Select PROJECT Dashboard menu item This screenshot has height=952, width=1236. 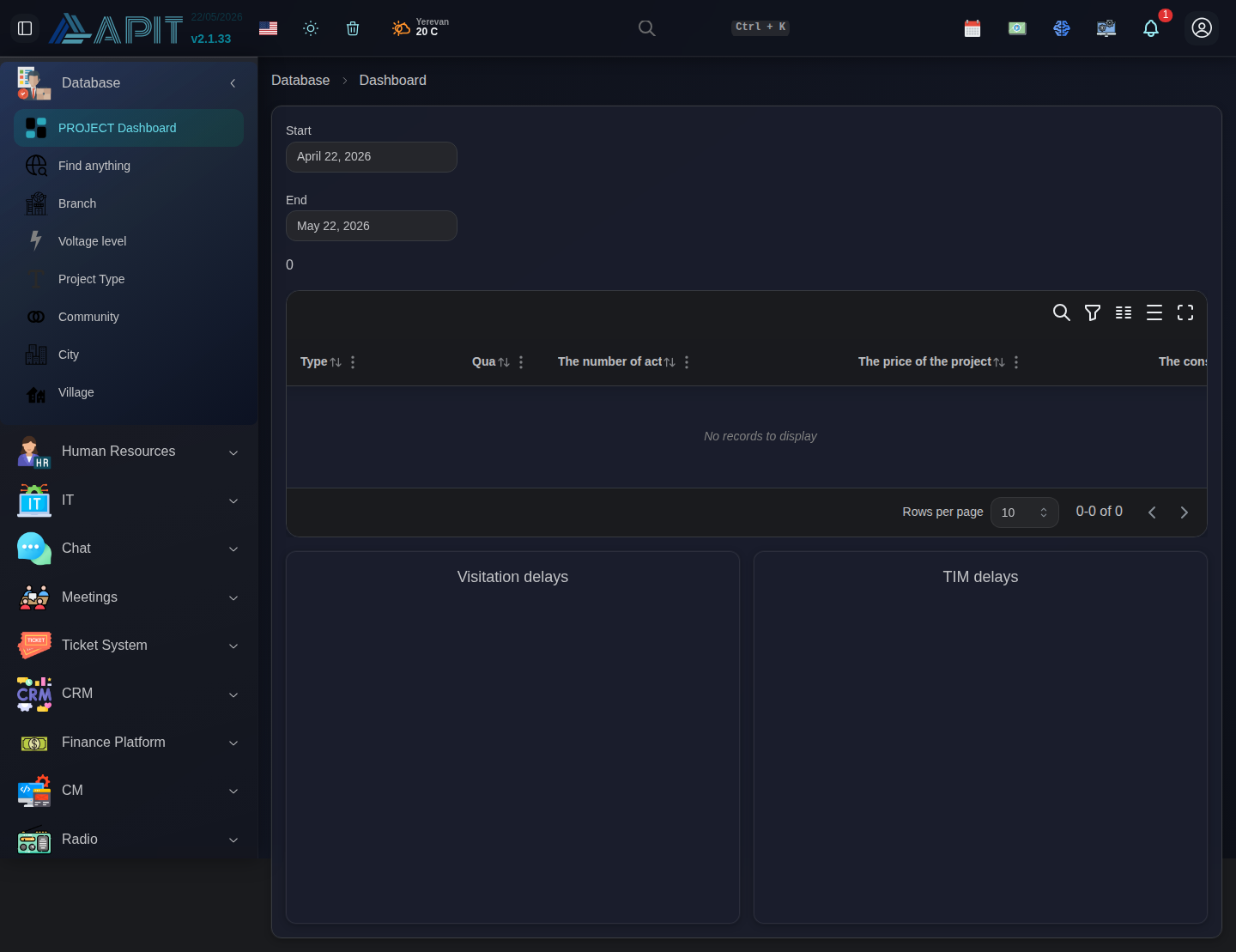tap(129, 128)
